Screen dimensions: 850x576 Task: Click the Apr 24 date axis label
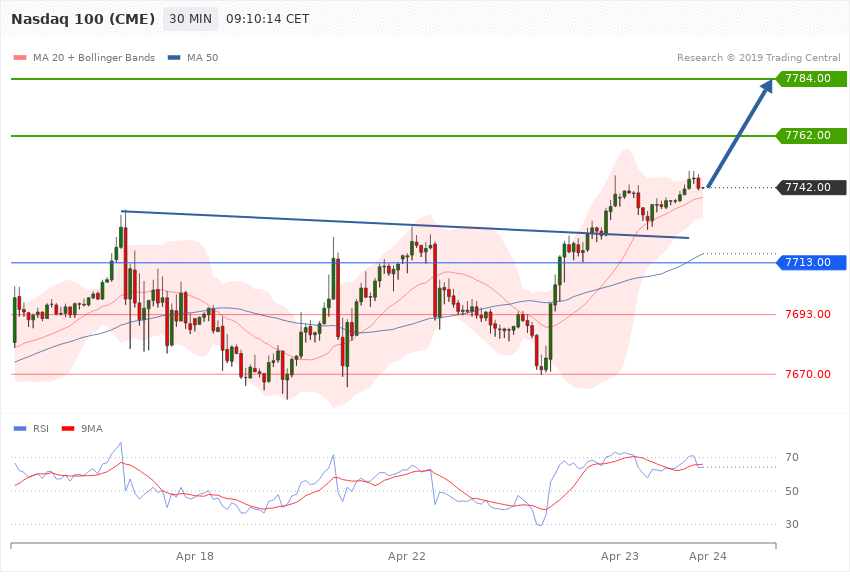[707, 556]
